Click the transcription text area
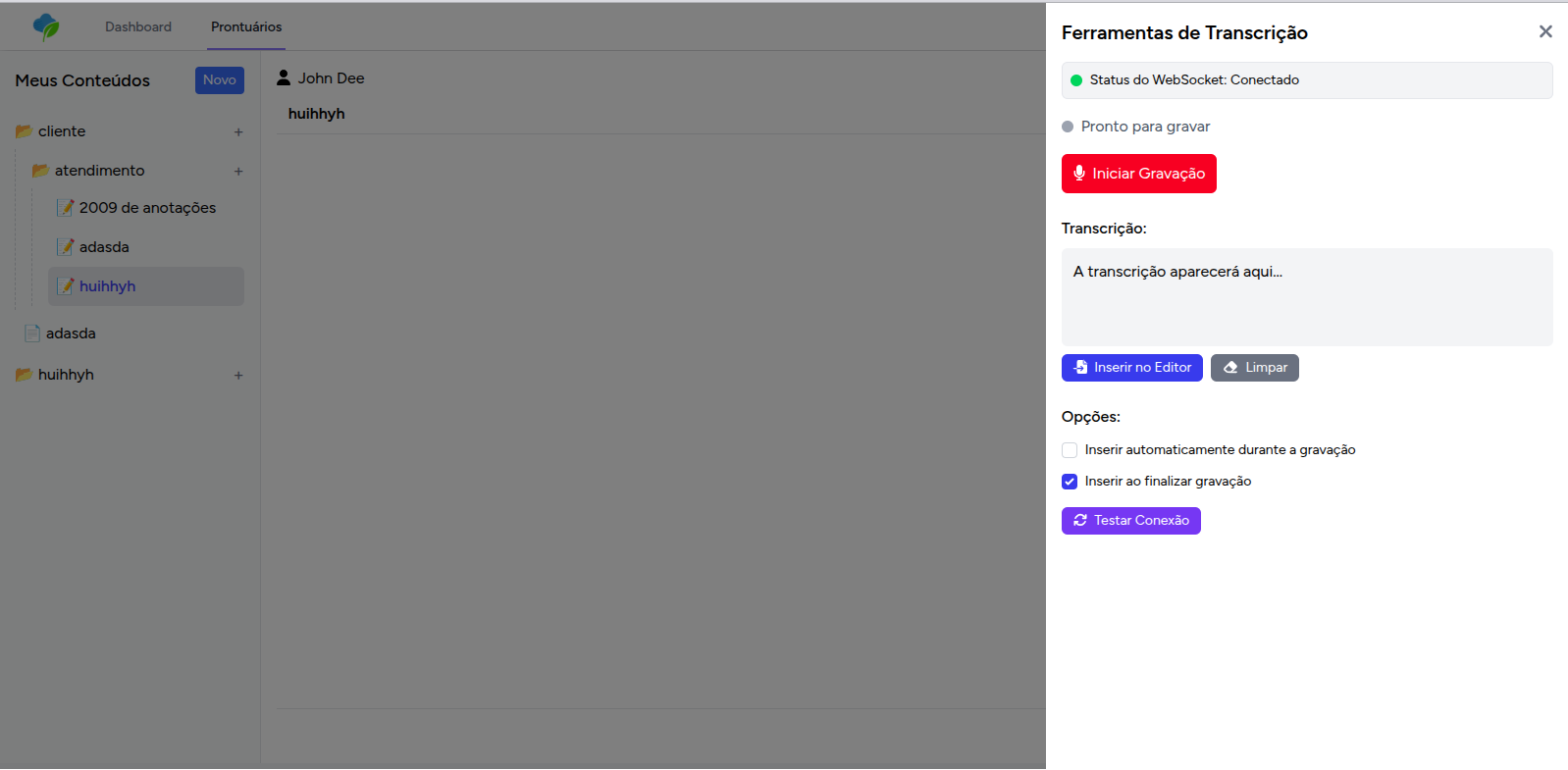The height and width of the screenshot is (770, 1568). click(1307, 297)
